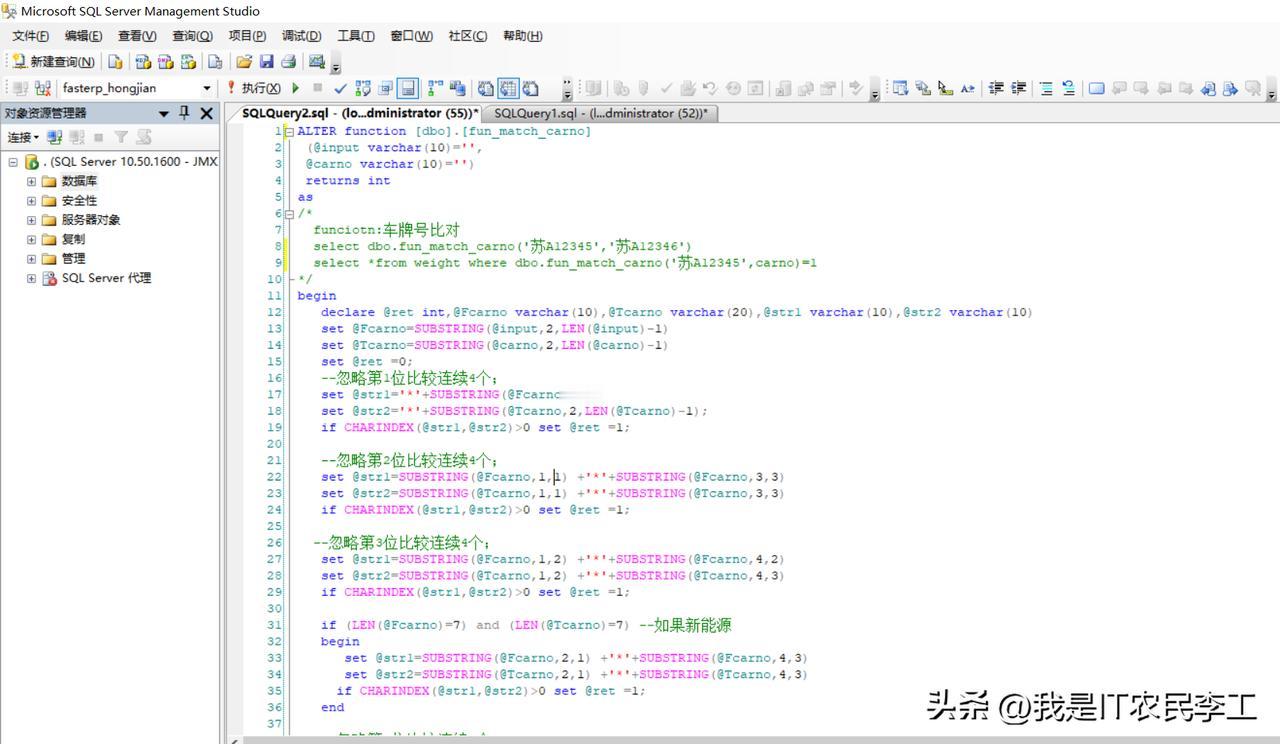Toggle Include Actual Execution Plan
Viewport: 1280px width, 744px height.
[x=435, y=88]
